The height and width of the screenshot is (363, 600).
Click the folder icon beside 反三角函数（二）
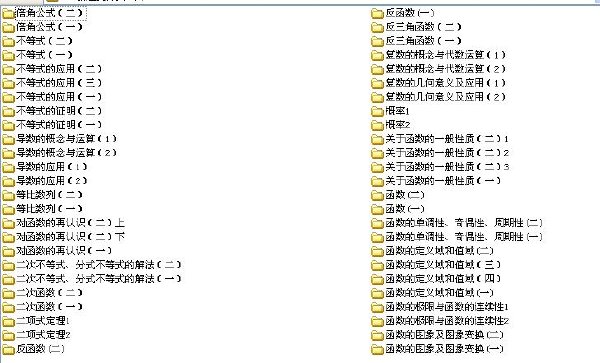[x=377, y=27]
